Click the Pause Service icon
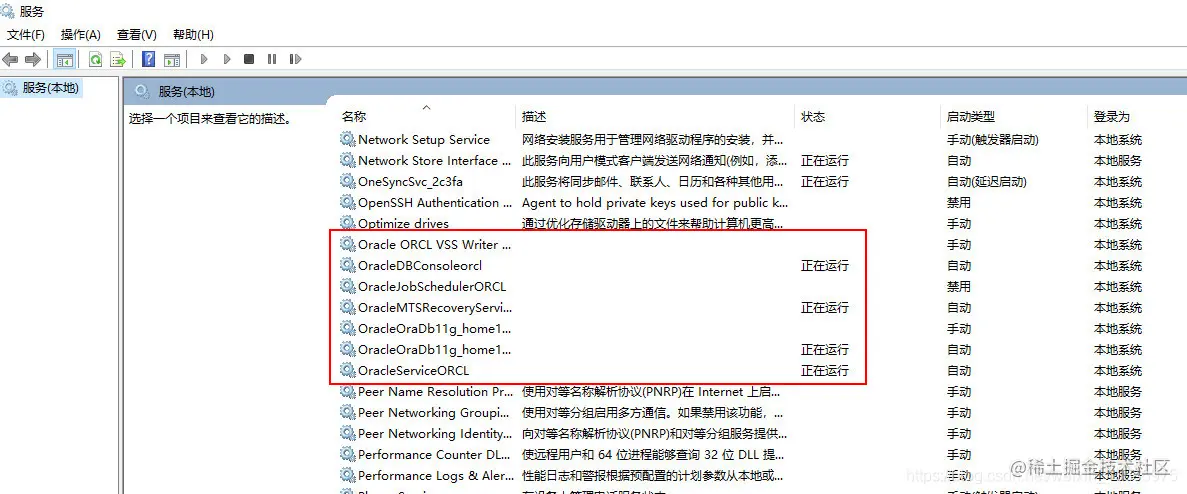The width and height of the screenshot is (1187, 494). (x=272, y=59)
